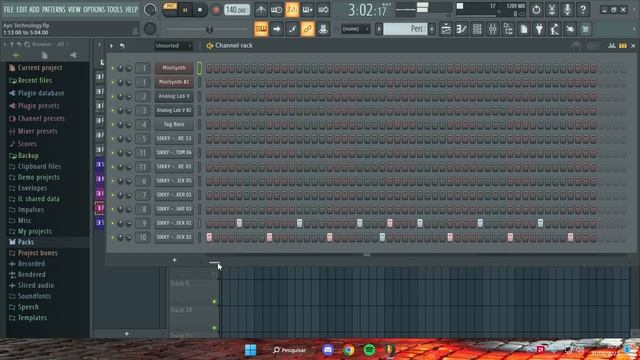Click the help question mark icon
640x360 pixels.
(583, 9)
